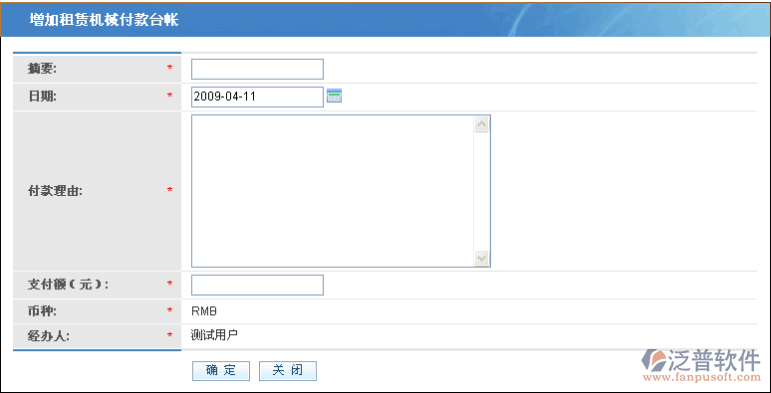This screenshot has width=771, height=393.
Task: Click the 日期 field label
Action: click(42, 96)
